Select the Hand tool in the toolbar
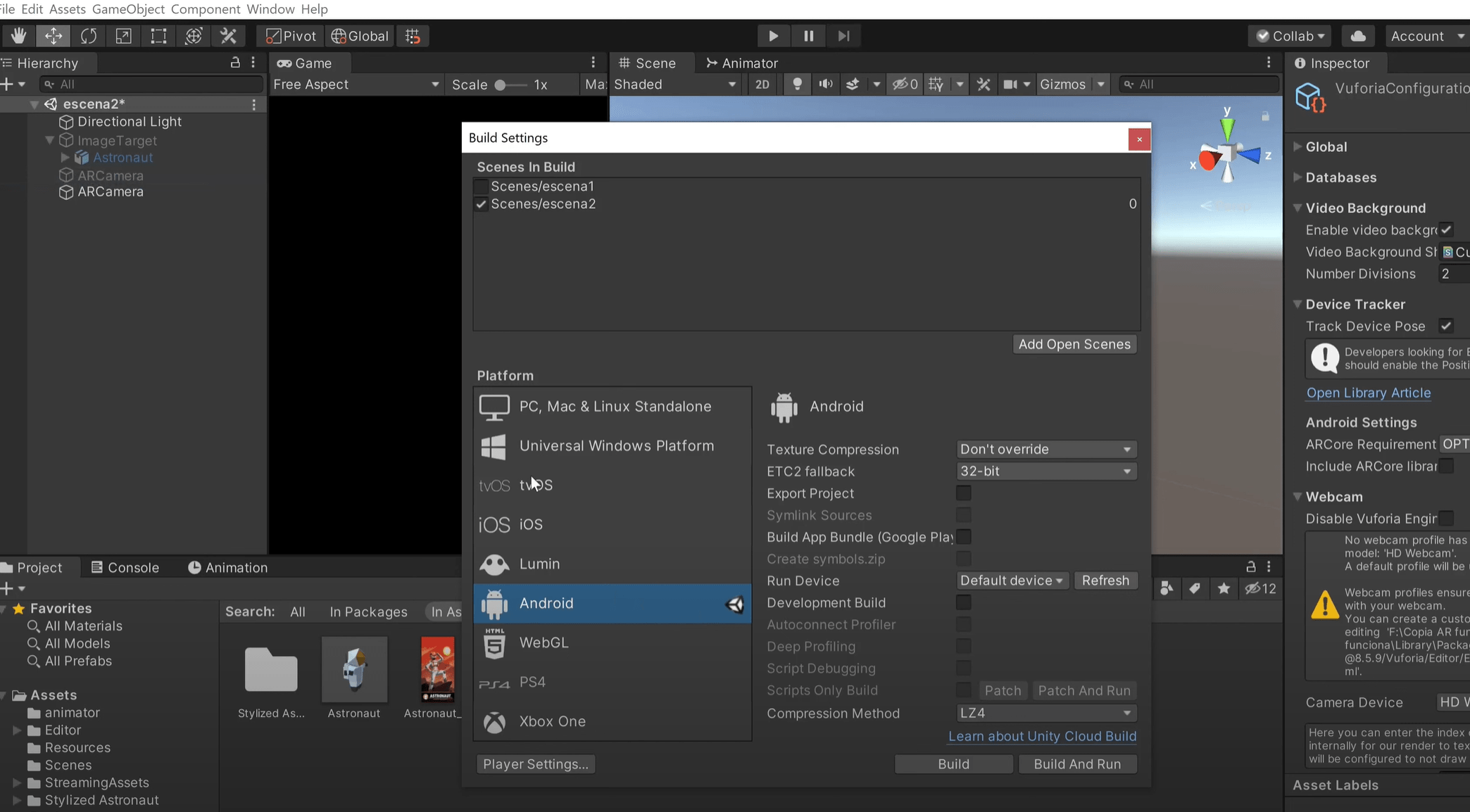1470x812 pixels. (18, 36)
